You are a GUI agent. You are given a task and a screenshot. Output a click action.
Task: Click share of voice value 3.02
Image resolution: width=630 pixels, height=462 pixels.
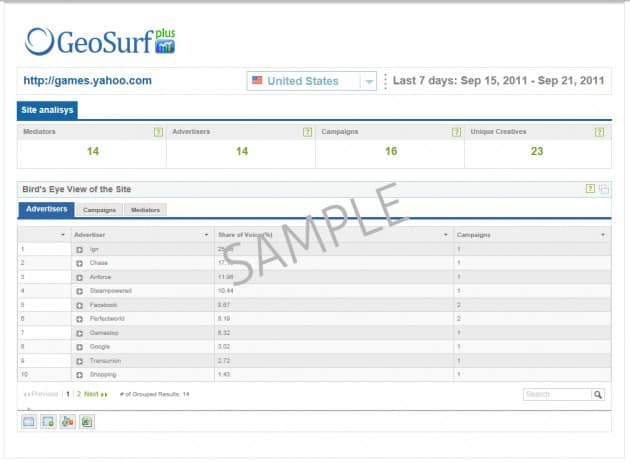point(224,346)
